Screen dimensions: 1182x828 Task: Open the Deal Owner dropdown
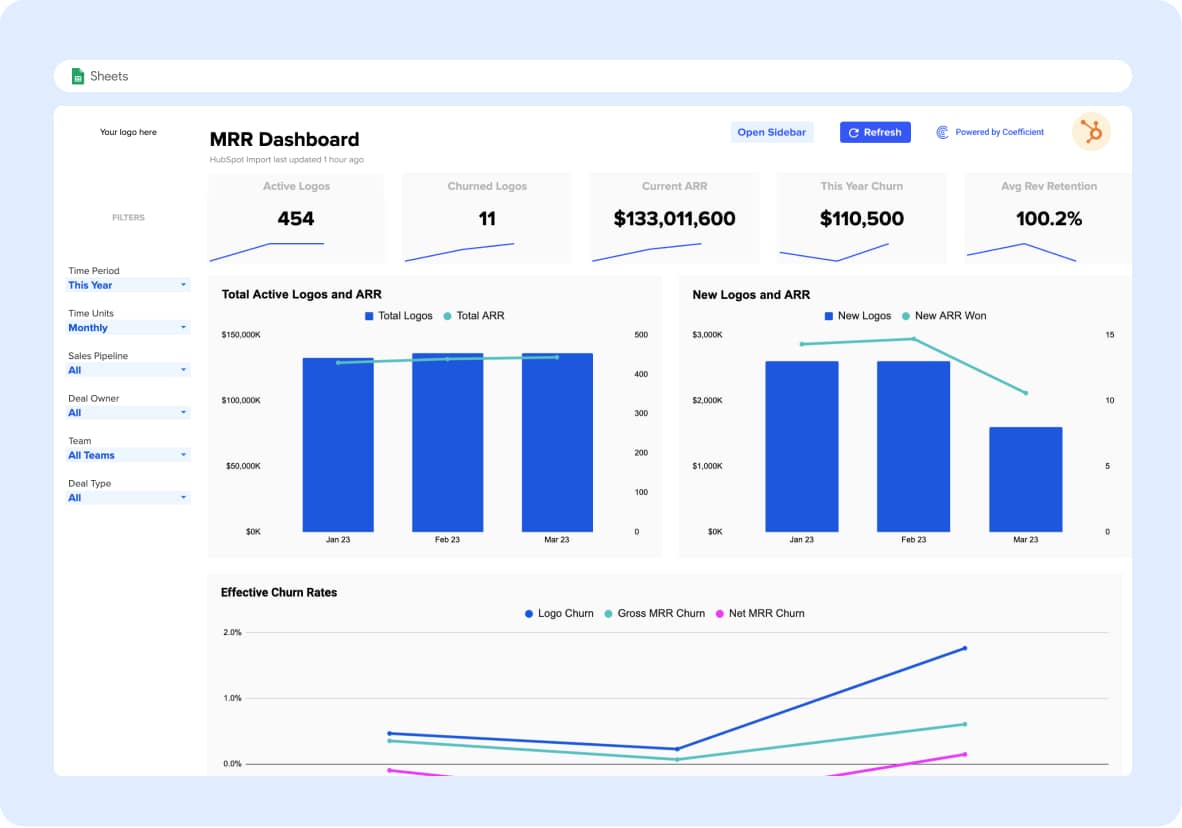128,413
